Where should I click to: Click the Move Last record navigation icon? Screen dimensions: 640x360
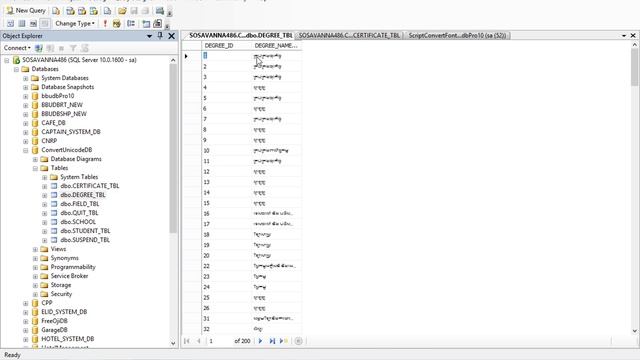coord(272,341)
